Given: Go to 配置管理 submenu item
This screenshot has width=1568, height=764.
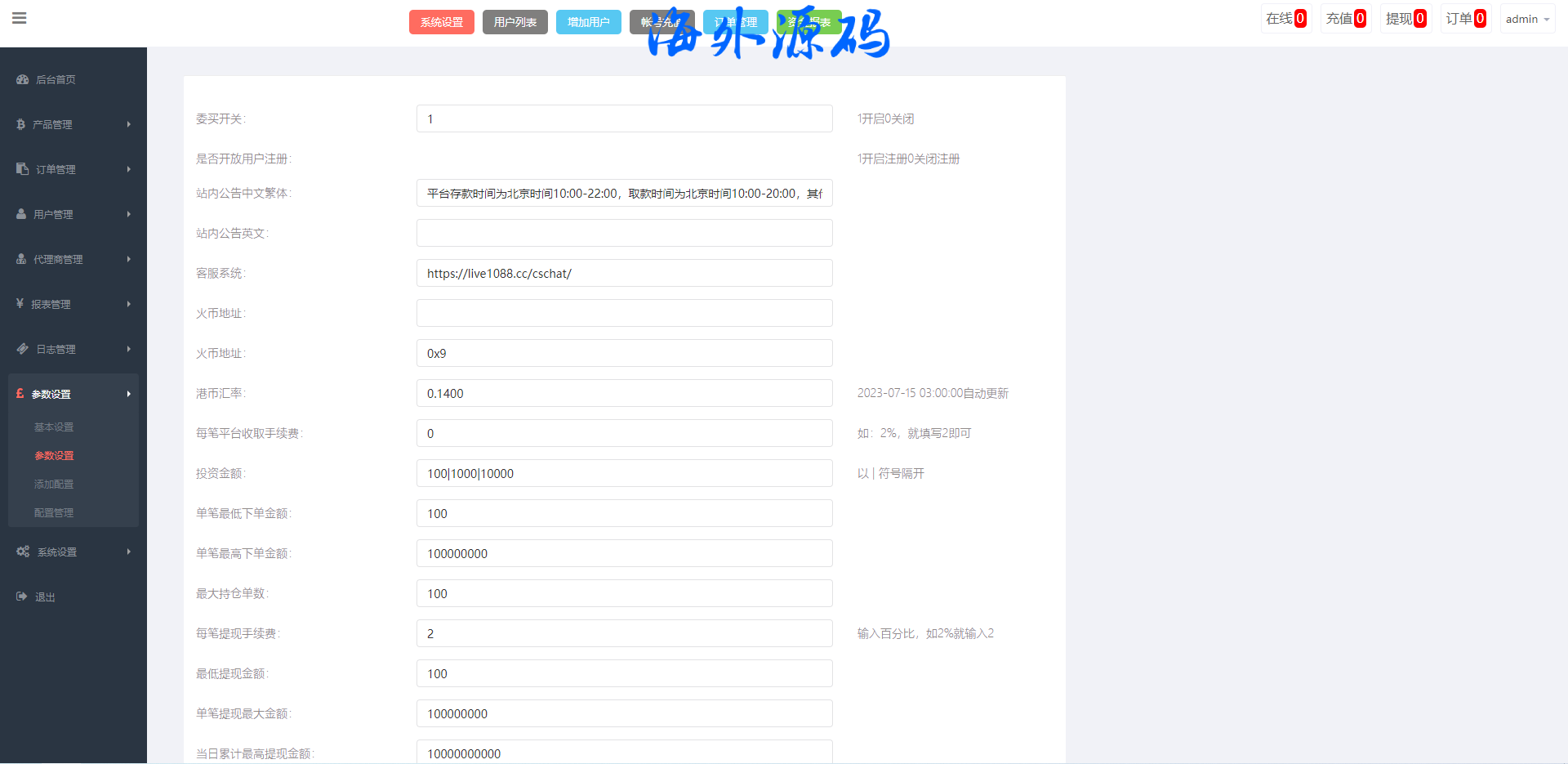Looking at the screenshot, I should click(54, 513).
